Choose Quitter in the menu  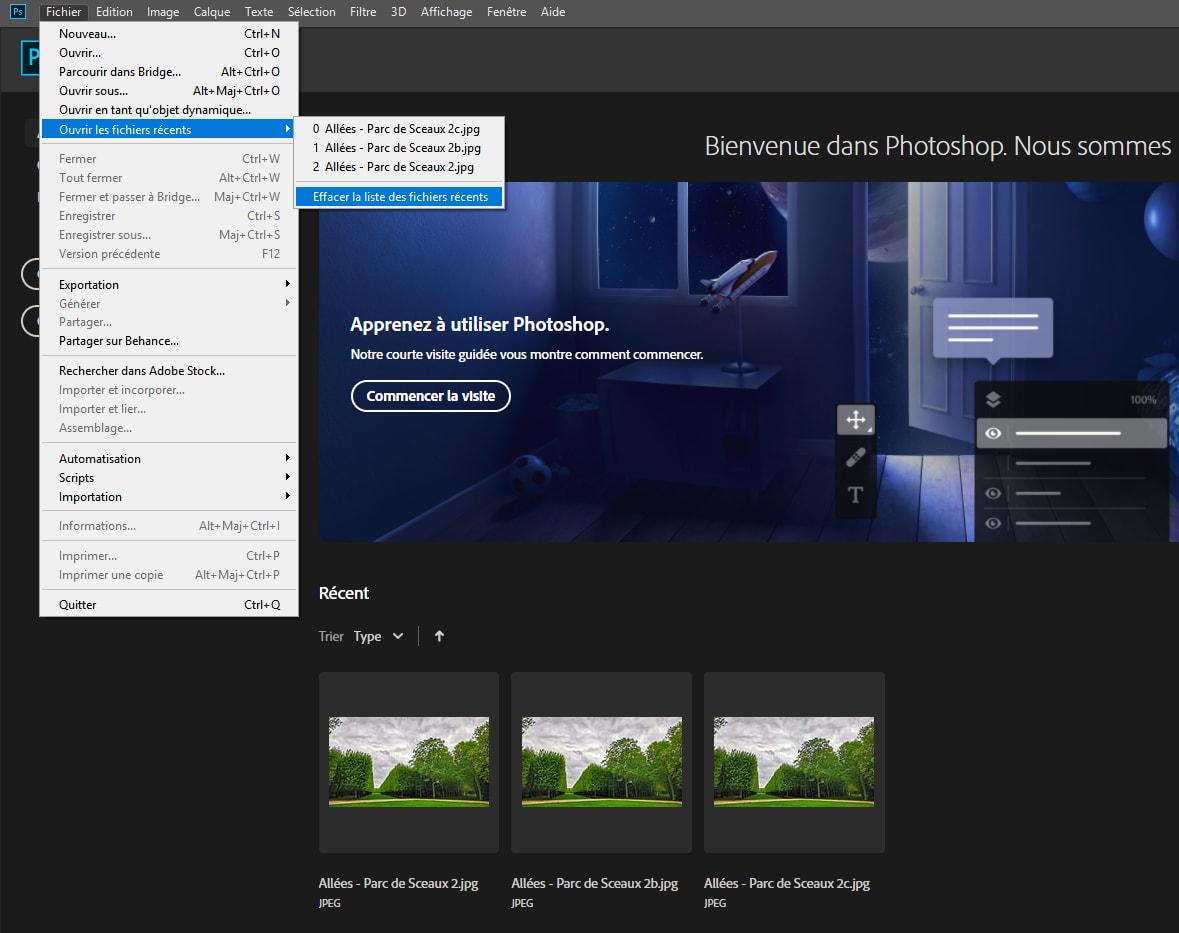click(169, 604)
